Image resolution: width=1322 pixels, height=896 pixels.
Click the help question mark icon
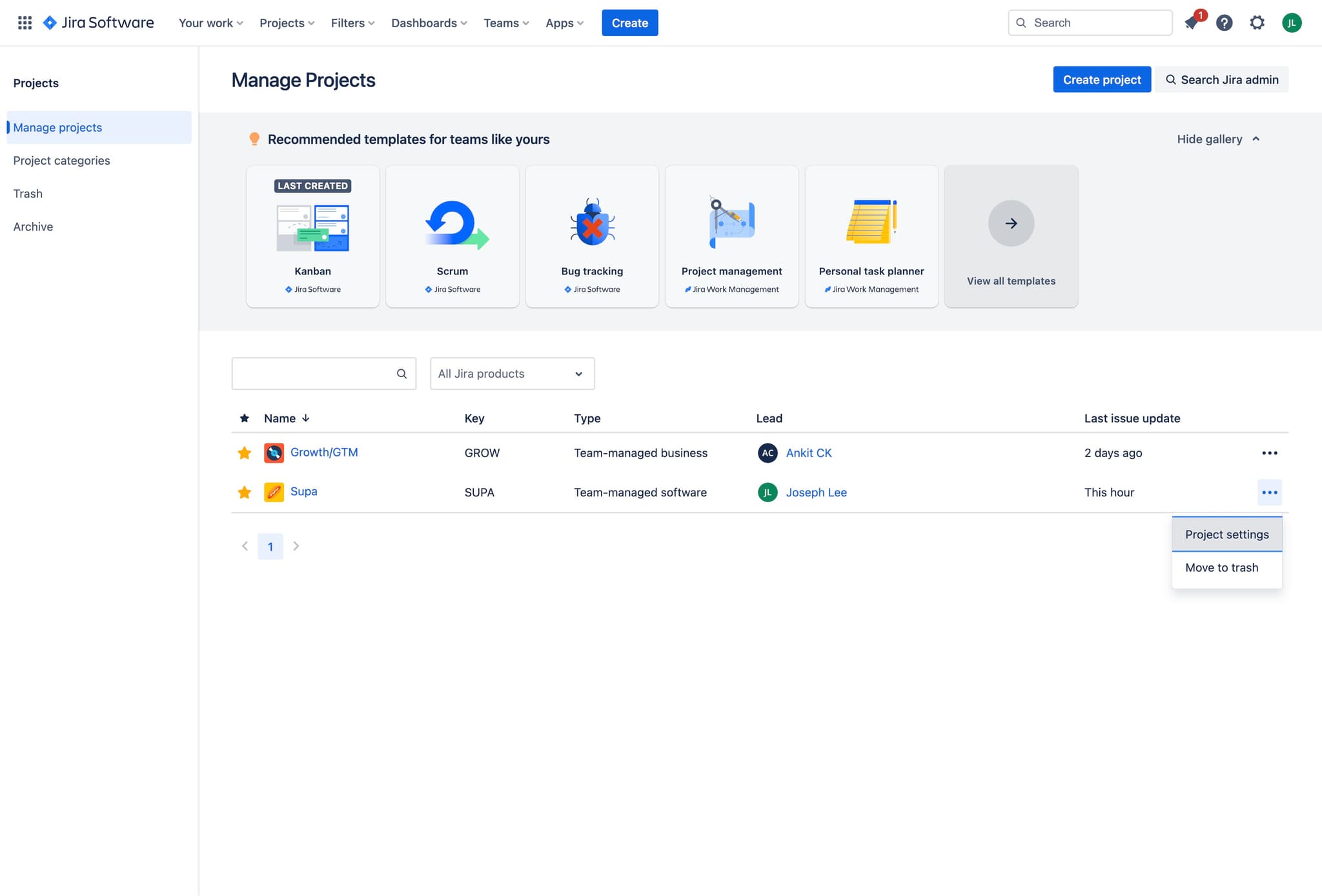(1224, 23)
